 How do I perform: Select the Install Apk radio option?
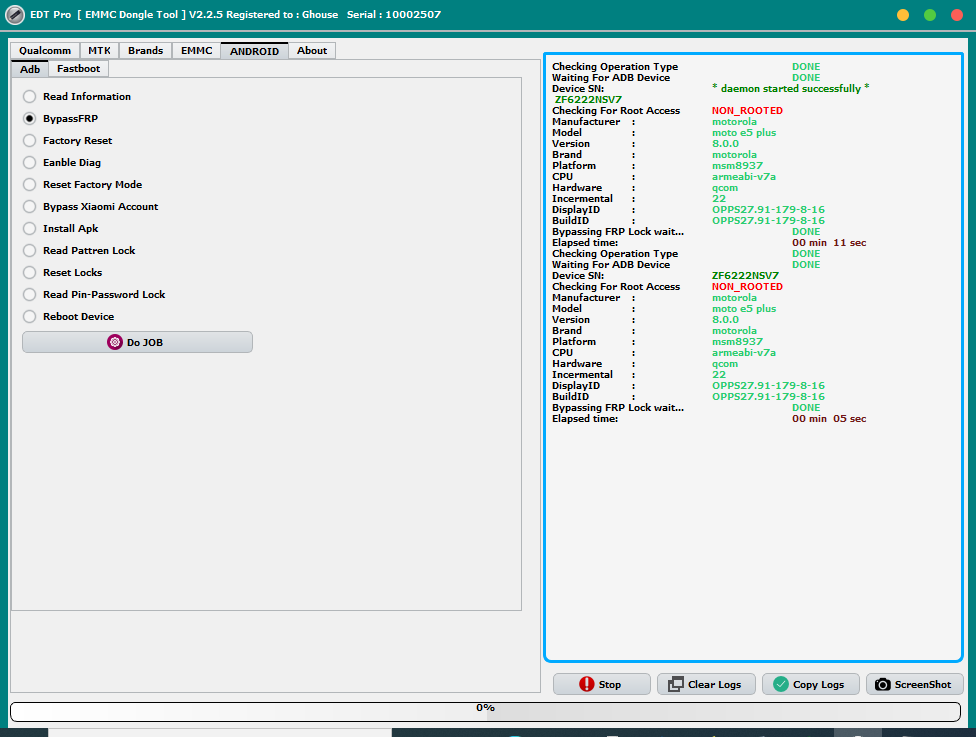(x=30, y=229)
